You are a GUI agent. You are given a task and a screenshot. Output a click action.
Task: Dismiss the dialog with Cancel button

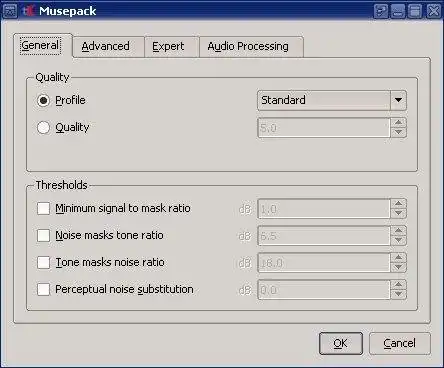(400, 343)
